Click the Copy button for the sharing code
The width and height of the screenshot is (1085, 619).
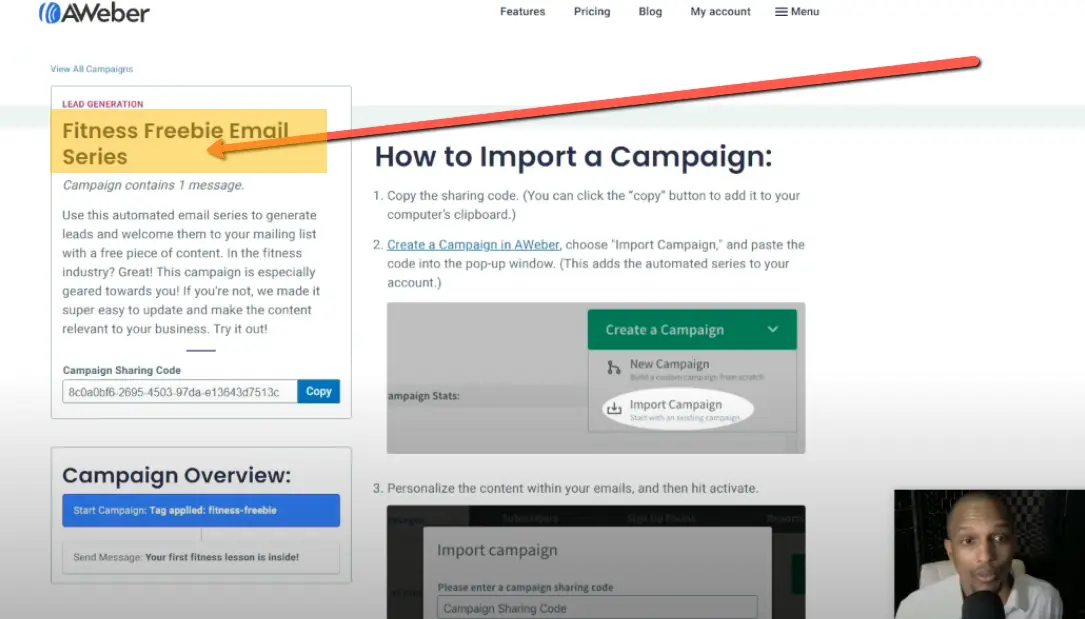point(318,391)
